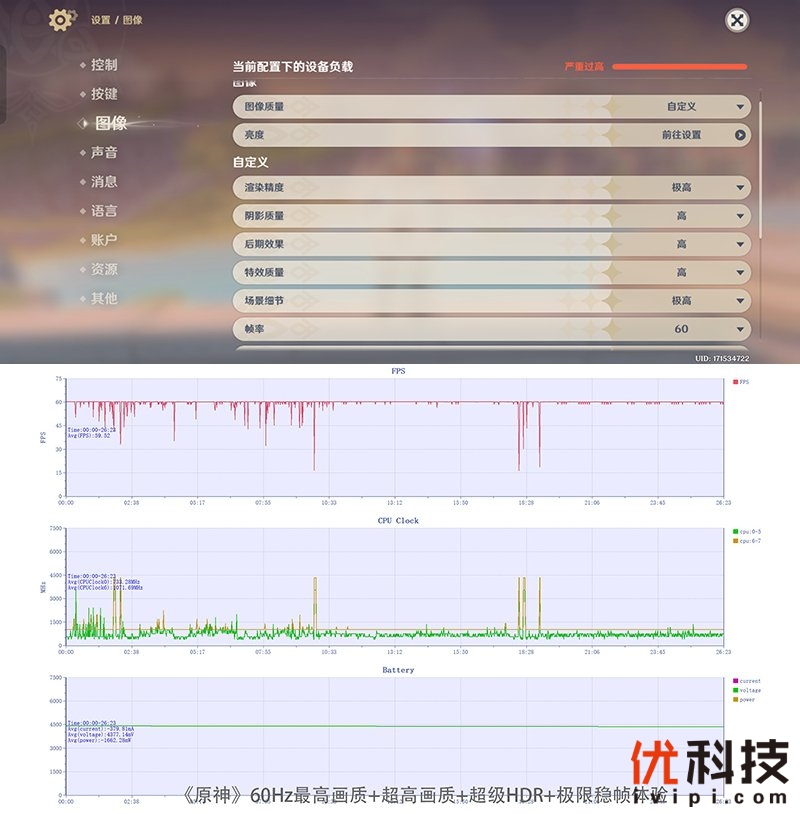
Task: Click the arrow icon on 亮度 row
Action: tap(740, 135)
